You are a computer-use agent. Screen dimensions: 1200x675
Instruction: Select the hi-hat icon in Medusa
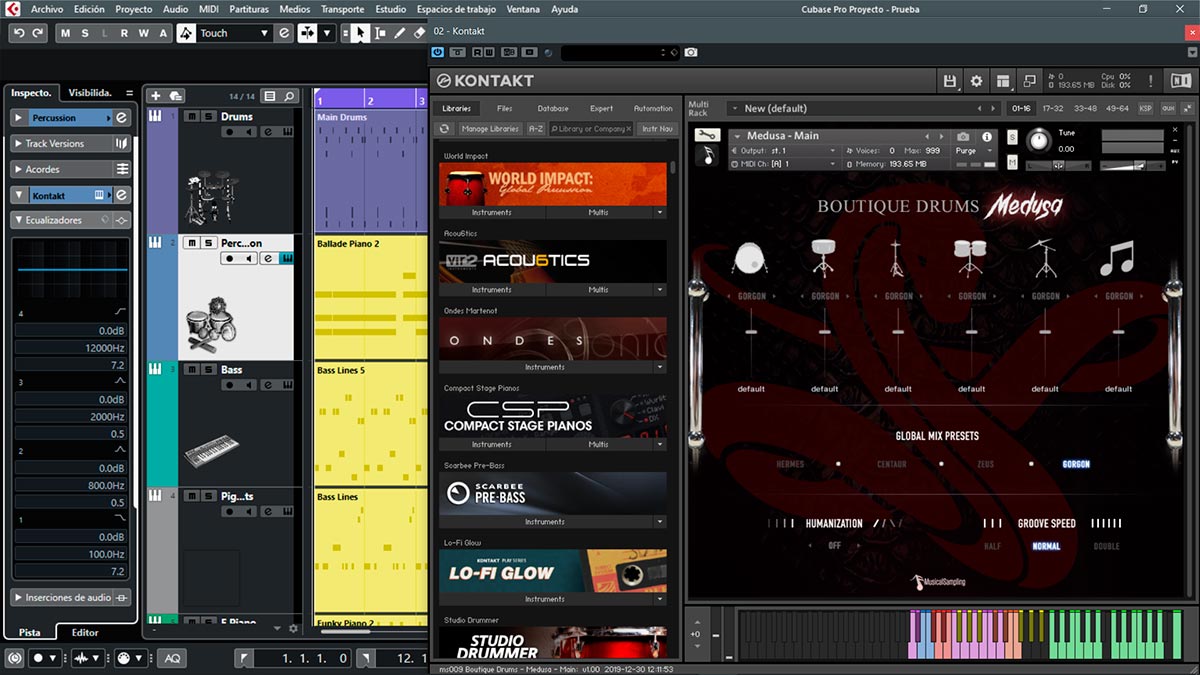pos(897,258)
